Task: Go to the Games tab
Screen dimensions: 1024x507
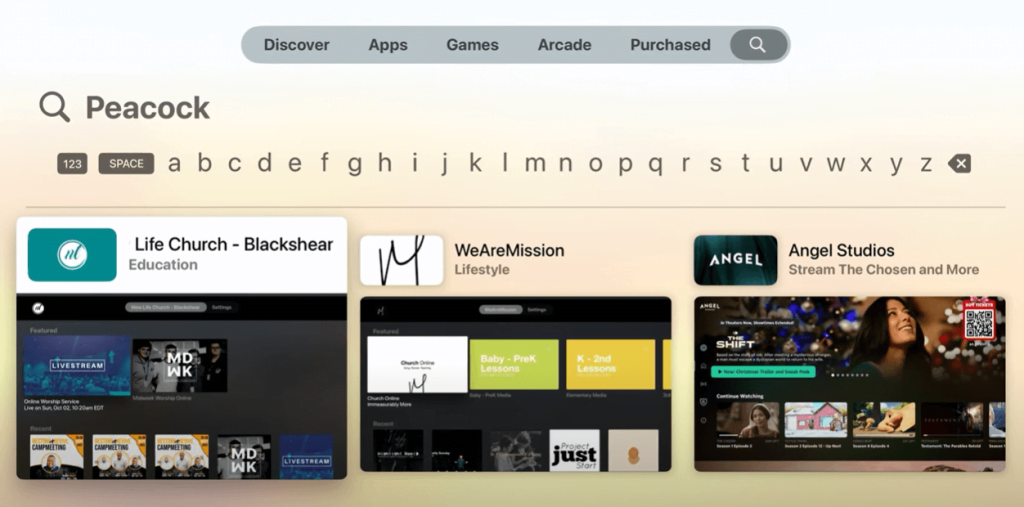Action: 472,45
